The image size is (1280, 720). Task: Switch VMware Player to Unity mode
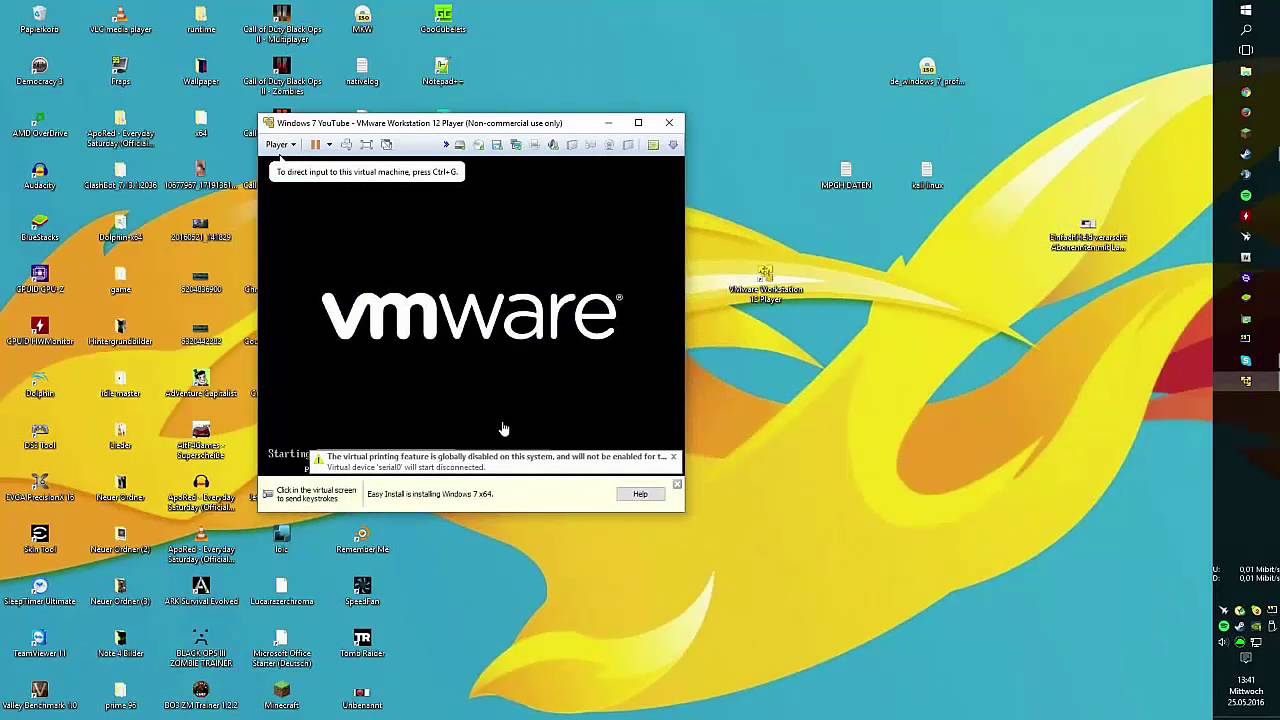pos(387,145)
